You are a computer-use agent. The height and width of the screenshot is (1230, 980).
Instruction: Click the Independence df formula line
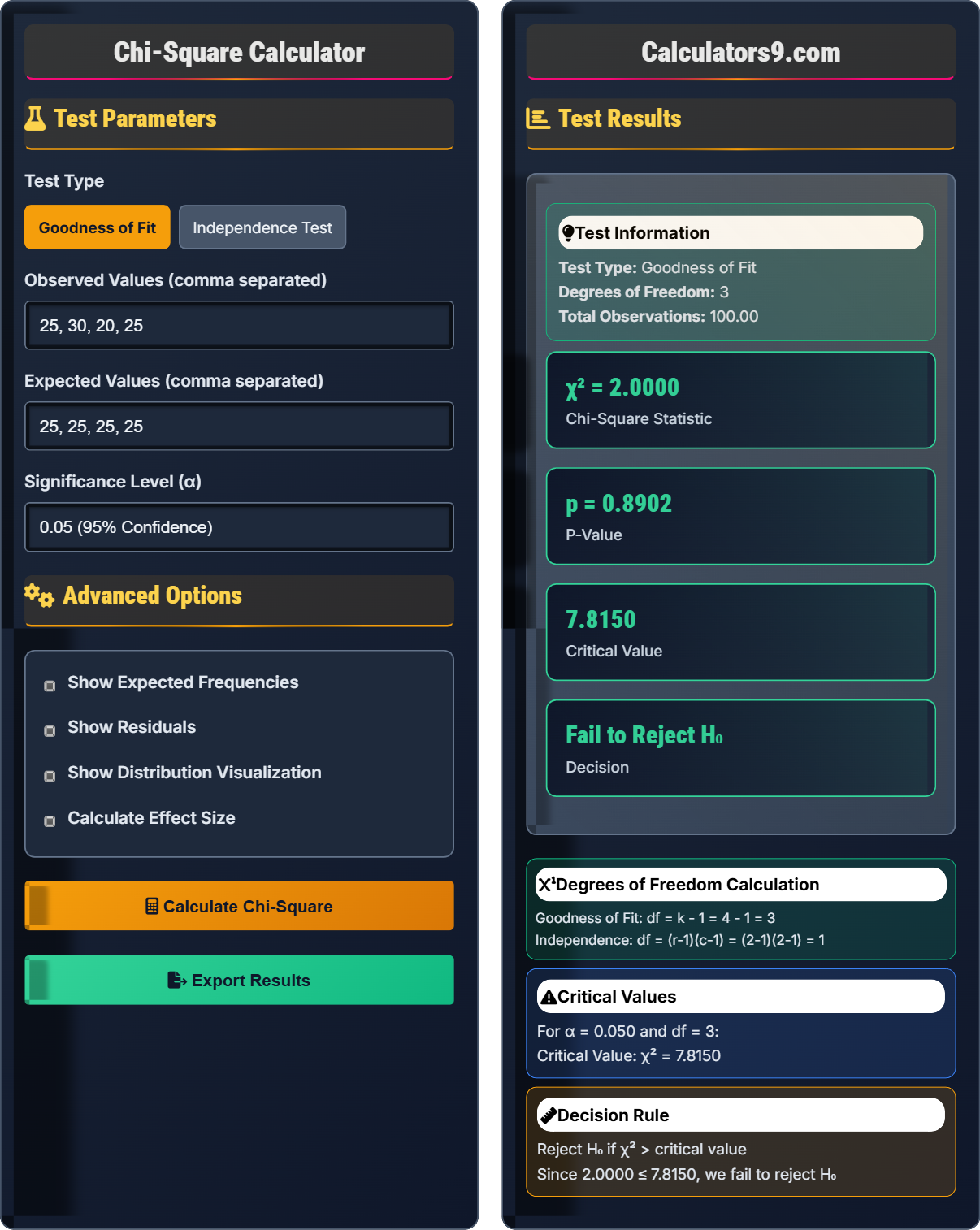pyautogui.click(x=680, y=940)
